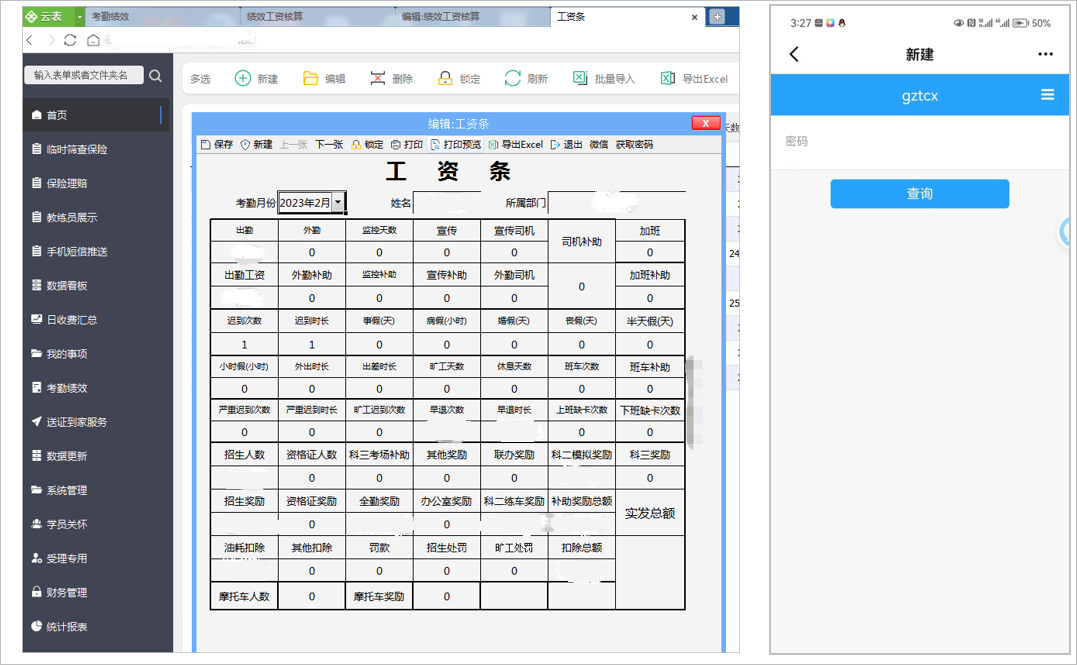Open the 云表 logo dropdown arrow

(x=80, y=16)
